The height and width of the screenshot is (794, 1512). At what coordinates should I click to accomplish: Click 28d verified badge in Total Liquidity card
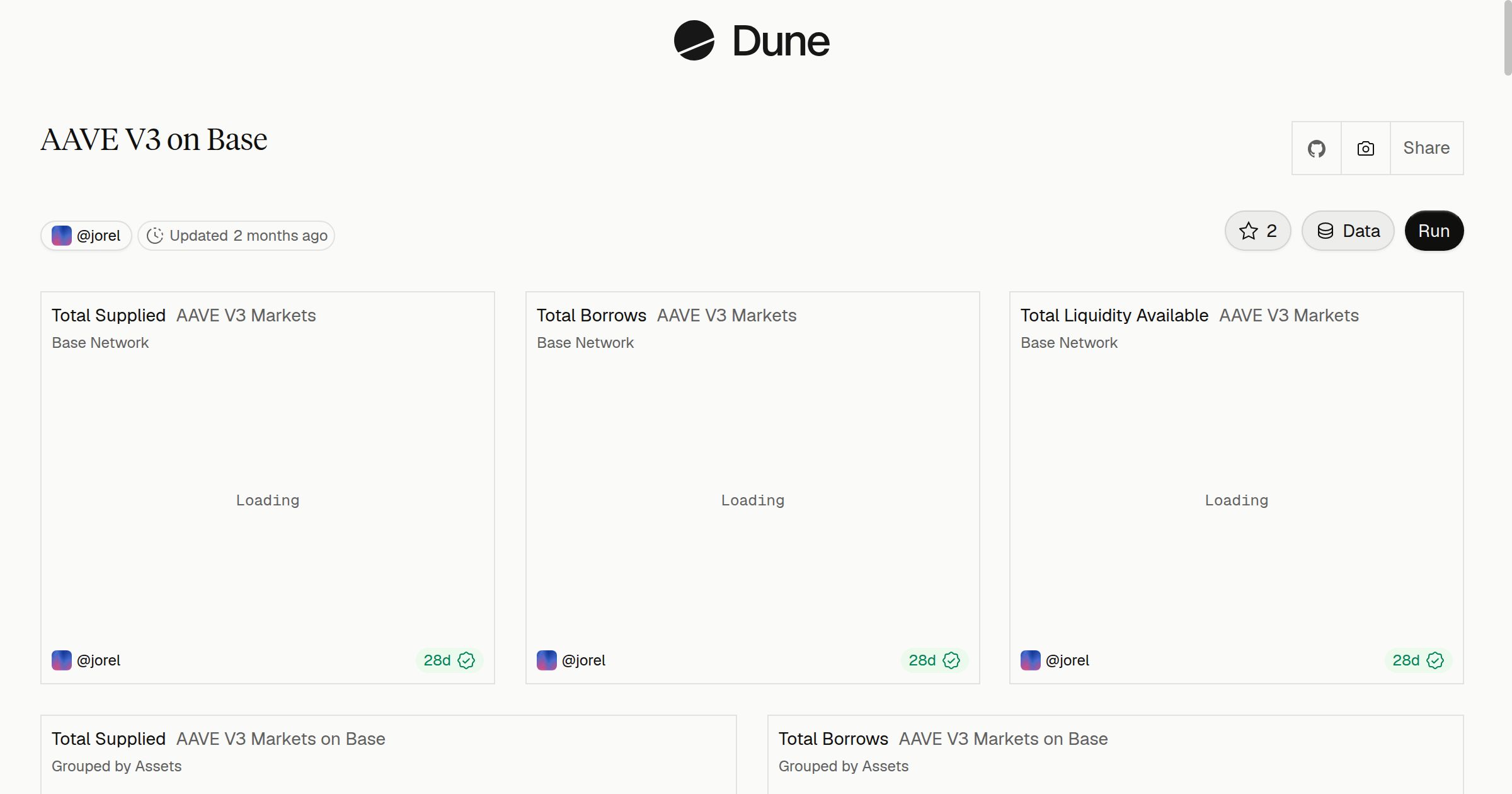[1418, 660]
